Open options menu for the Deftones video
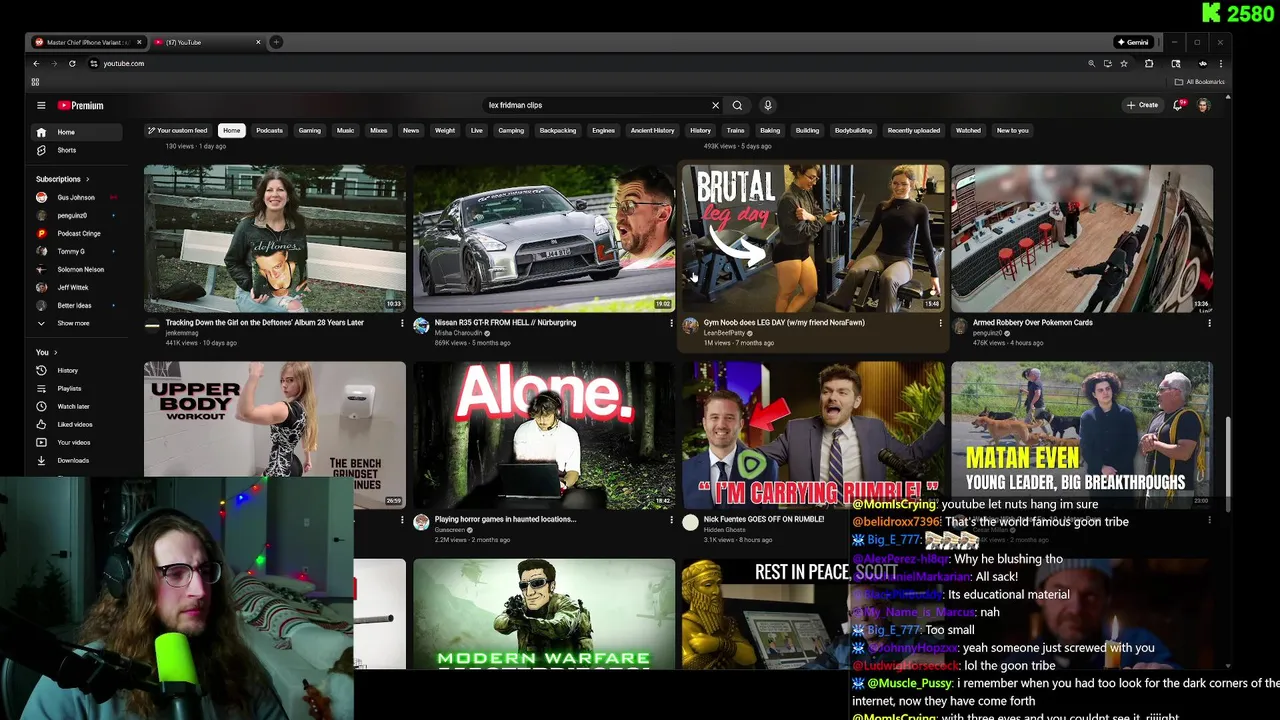 [x=402, y=323]
